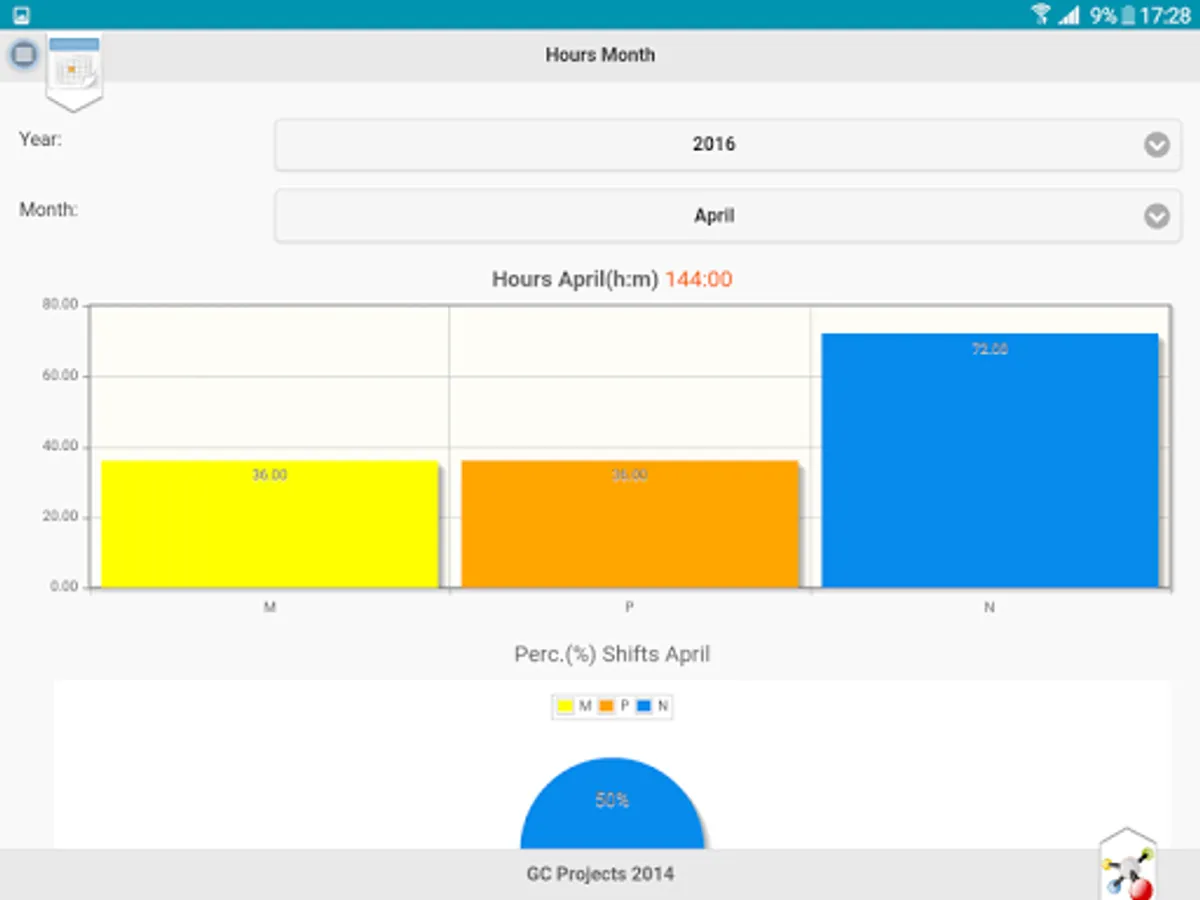
Task: Click the 72.00 label on the N bar
Action: pyautogui.click(x=990, y=349)
